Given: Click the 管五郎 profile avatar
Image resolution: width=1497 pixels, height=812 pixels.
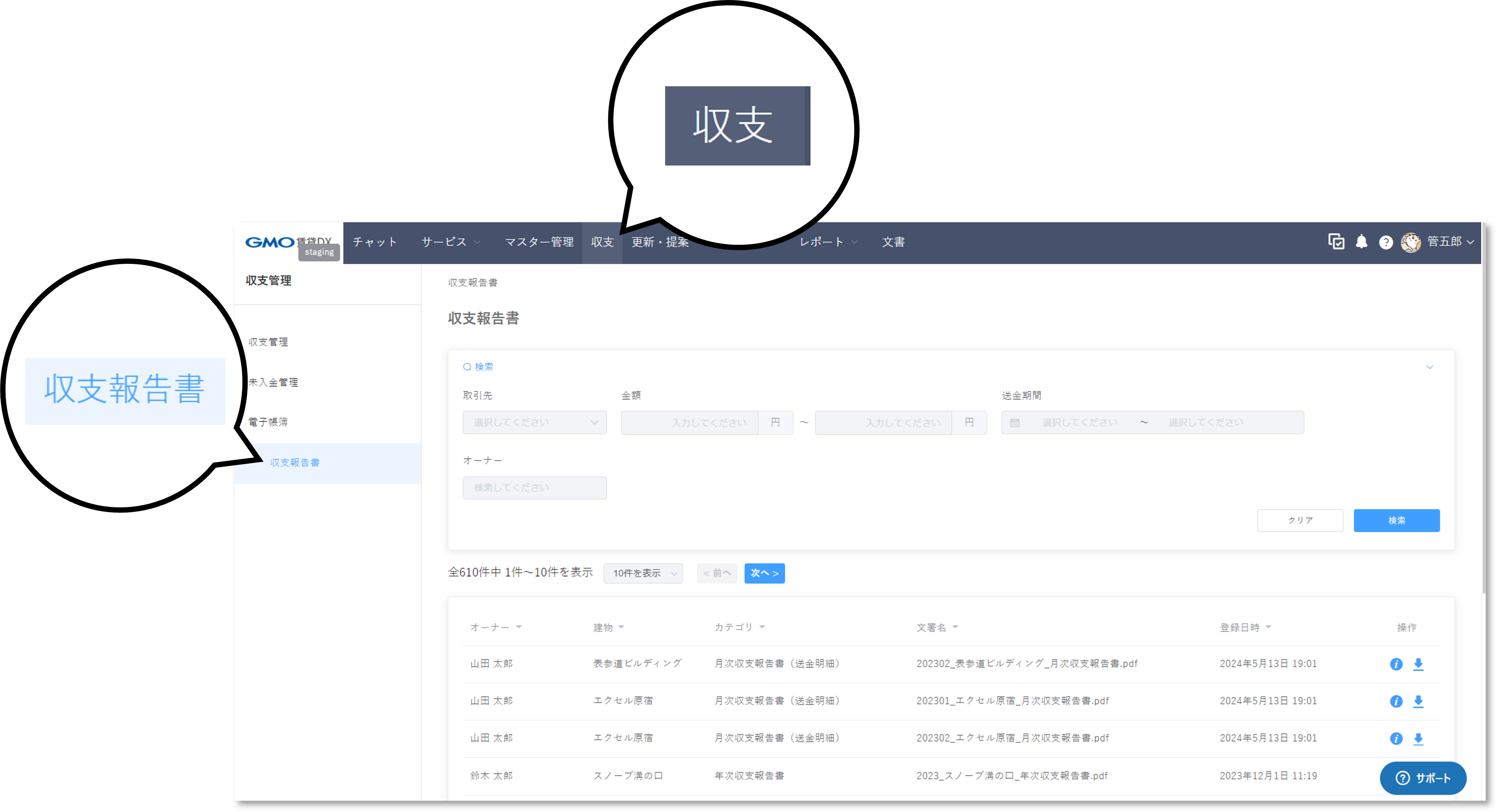Looking at the screenshot, I should point(1411,242).
